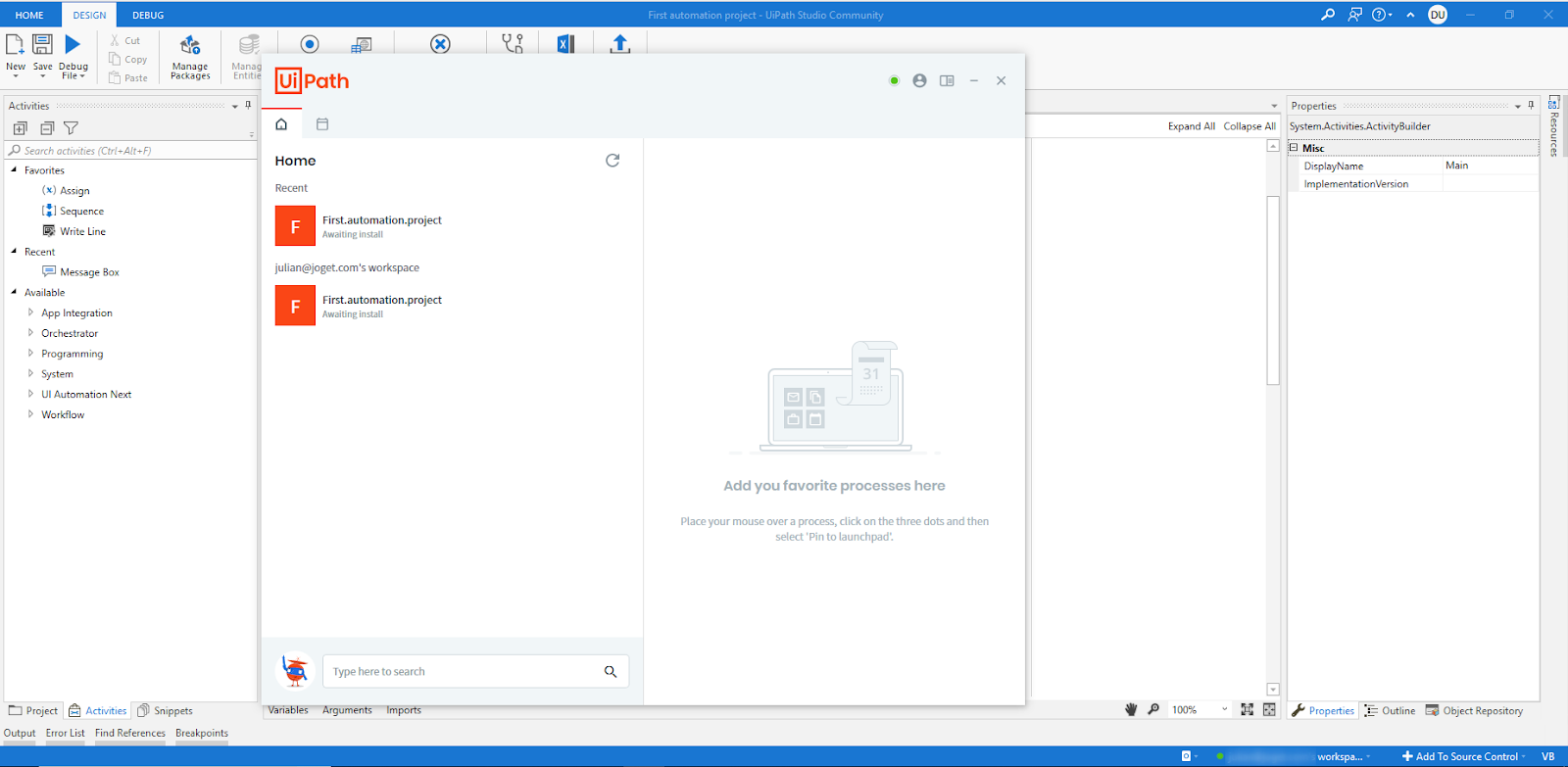Run Debug File with the play icon
This screenshot has height=767, width=1568.
73,44
